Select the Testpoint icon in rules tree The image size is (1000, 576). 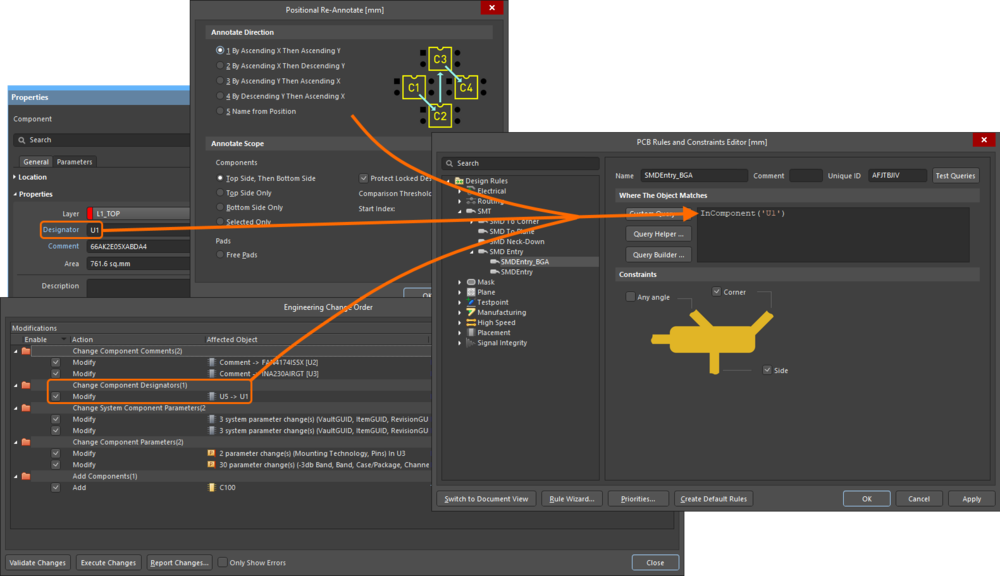471,302
